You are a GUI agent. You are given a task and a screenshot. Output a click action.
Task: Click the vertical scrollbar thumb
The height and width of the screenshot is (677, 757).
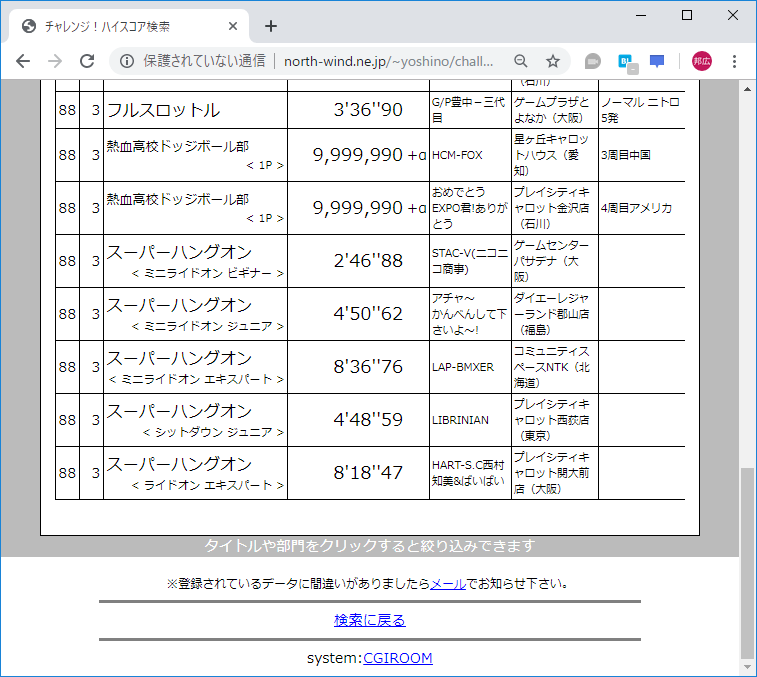click(x=747, y=563)
